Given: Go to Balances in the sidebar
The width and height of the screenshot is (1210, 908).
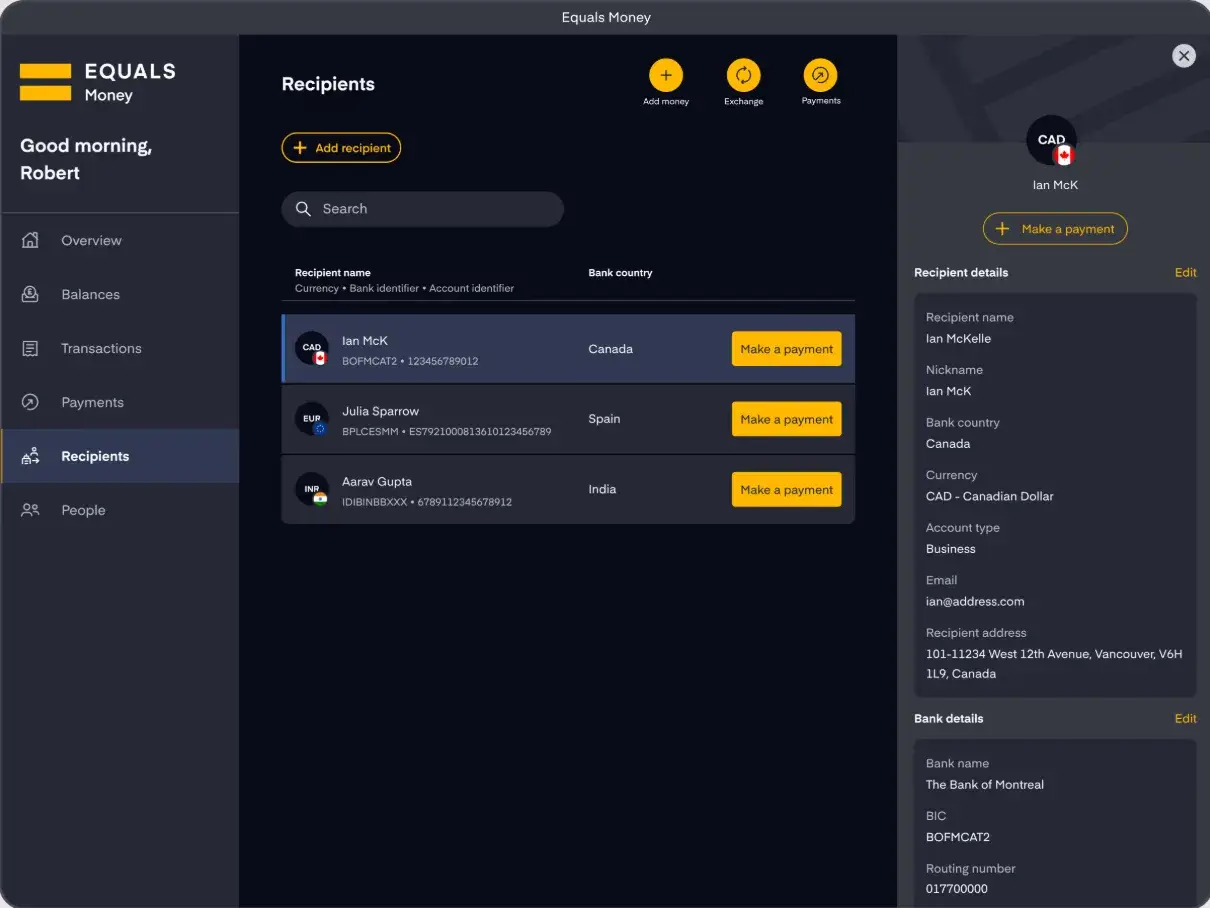Looking at the screenshot, I should tap(90, 295).
